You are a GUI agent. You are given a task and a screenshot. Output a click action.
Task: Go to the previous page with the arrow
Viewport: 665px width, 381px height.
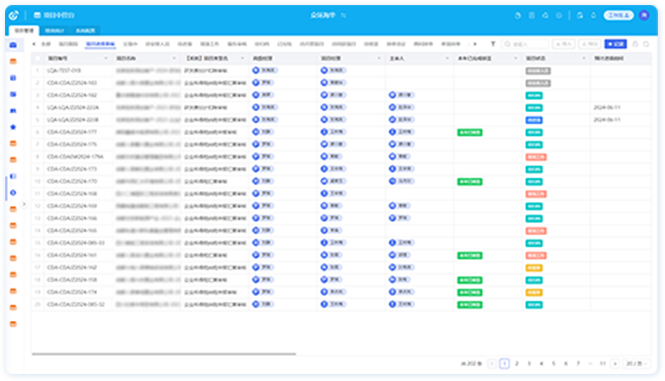tap(492, 364)
